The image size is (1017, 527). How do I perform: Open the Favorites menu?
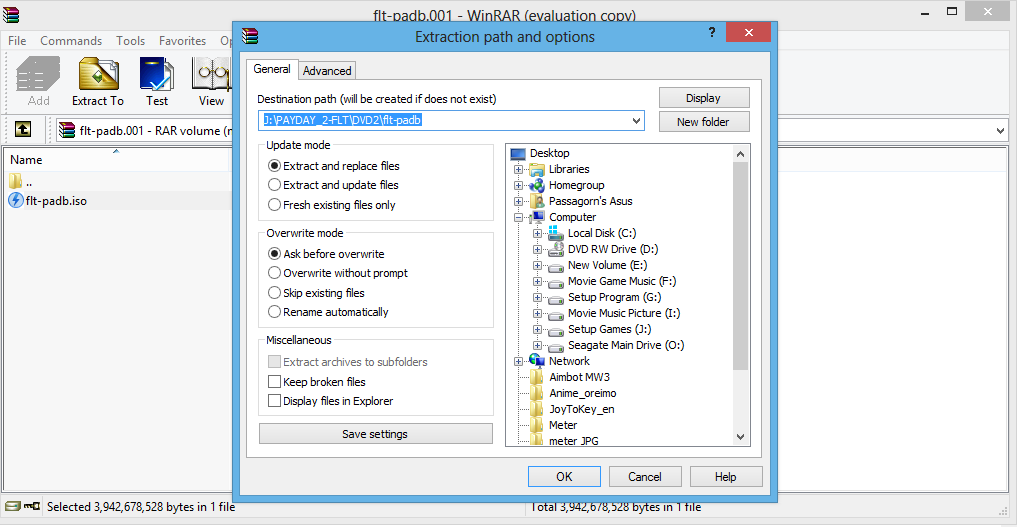182,41
